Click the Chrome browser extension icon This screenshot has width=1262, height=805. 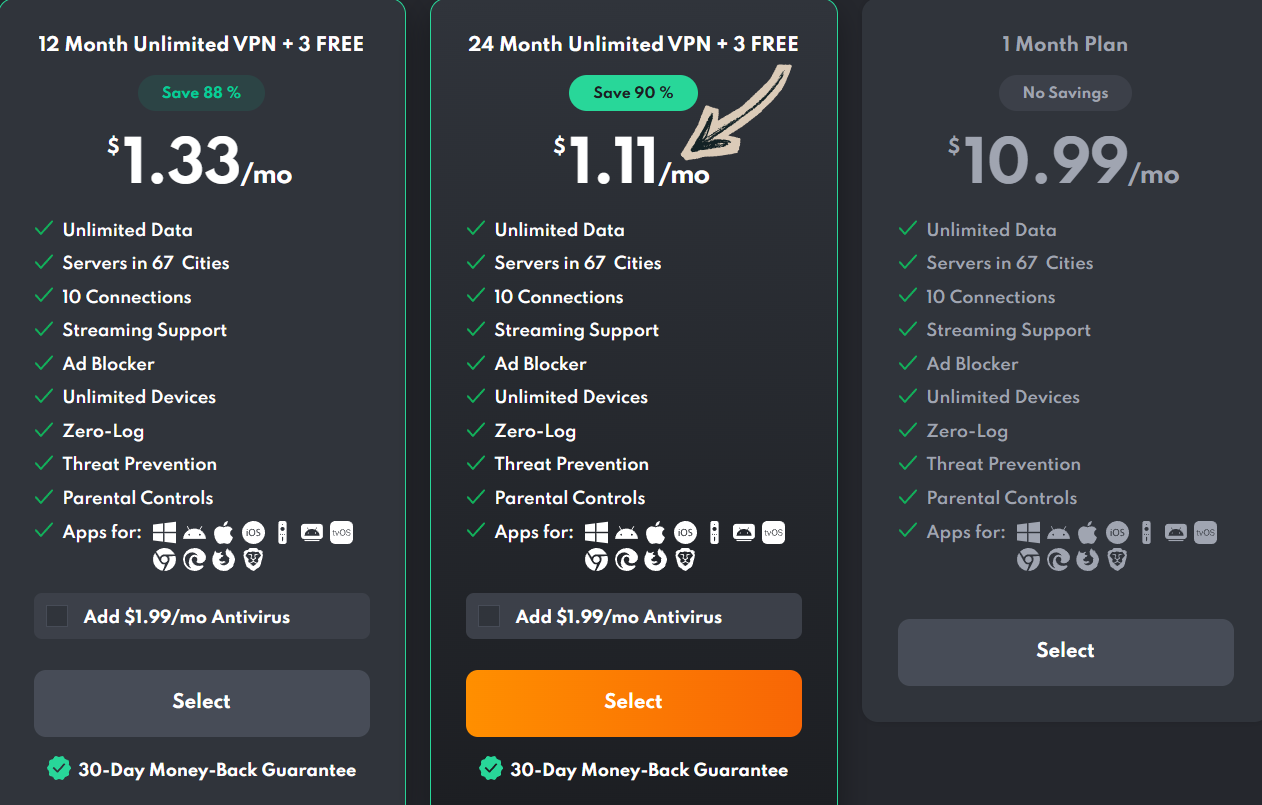pos(597,559)
